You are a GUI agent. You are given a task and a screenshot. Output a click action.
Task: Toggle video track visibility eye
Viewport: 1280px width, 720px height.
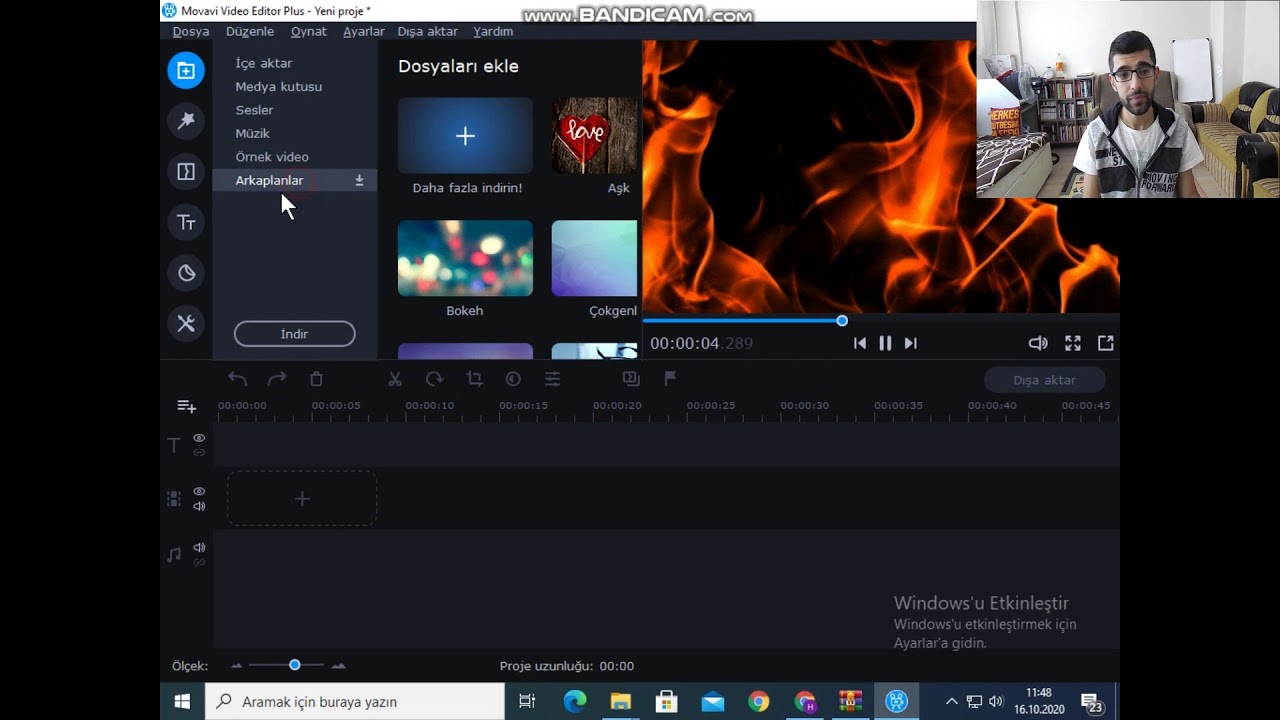pyautogui.click(x=199, y=491)
